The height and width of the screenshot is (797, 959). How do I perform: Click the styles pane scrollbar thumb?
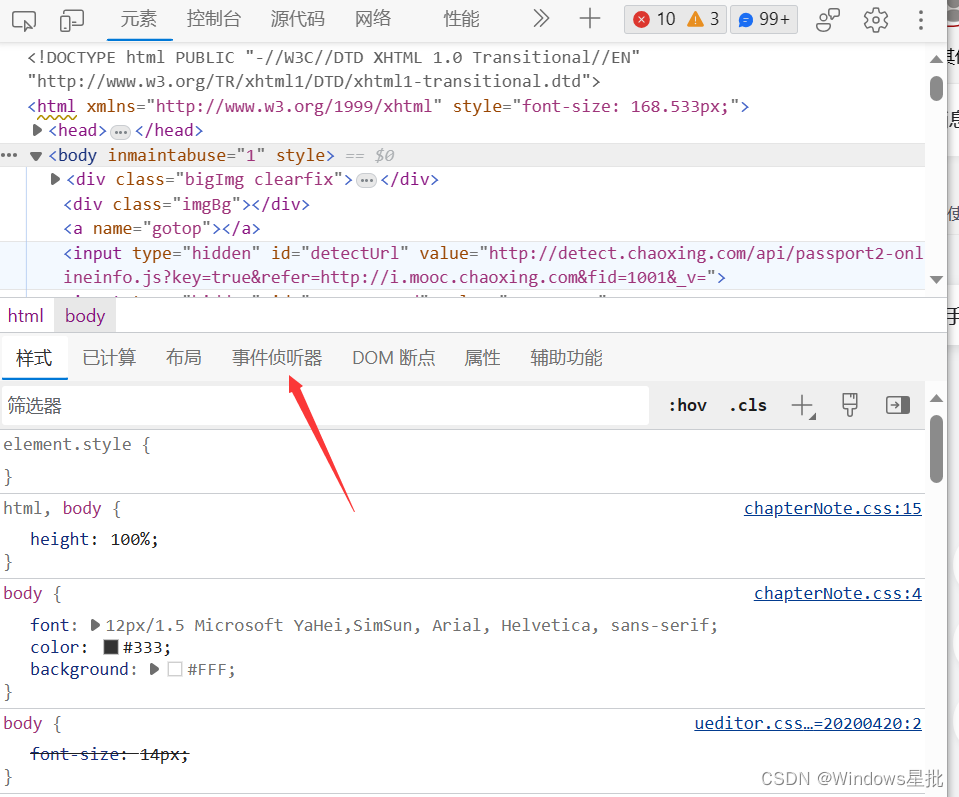coord(936,449)
